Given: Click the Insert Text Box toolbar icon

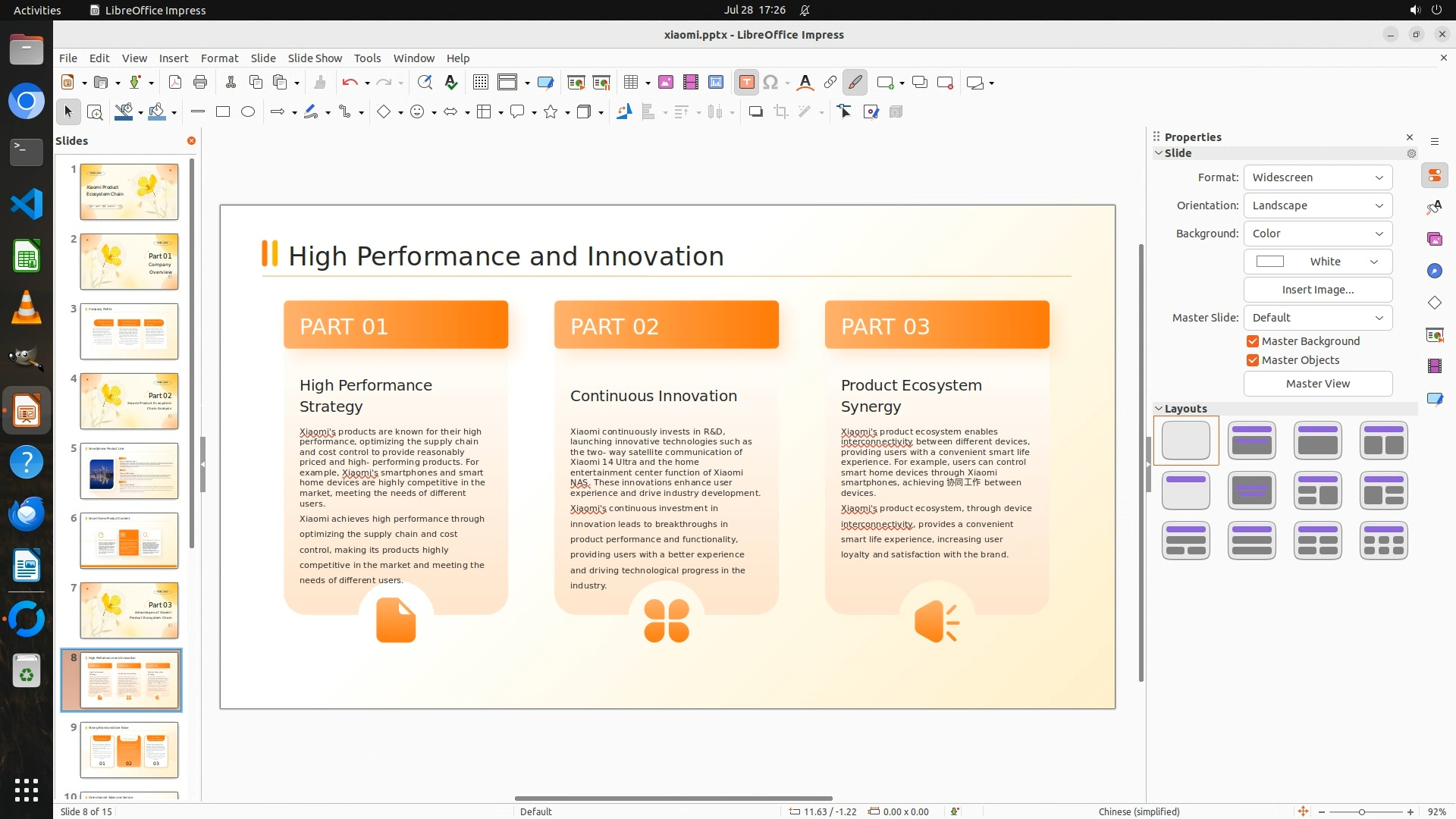Looking at the screenshot, I should [746, 83].
